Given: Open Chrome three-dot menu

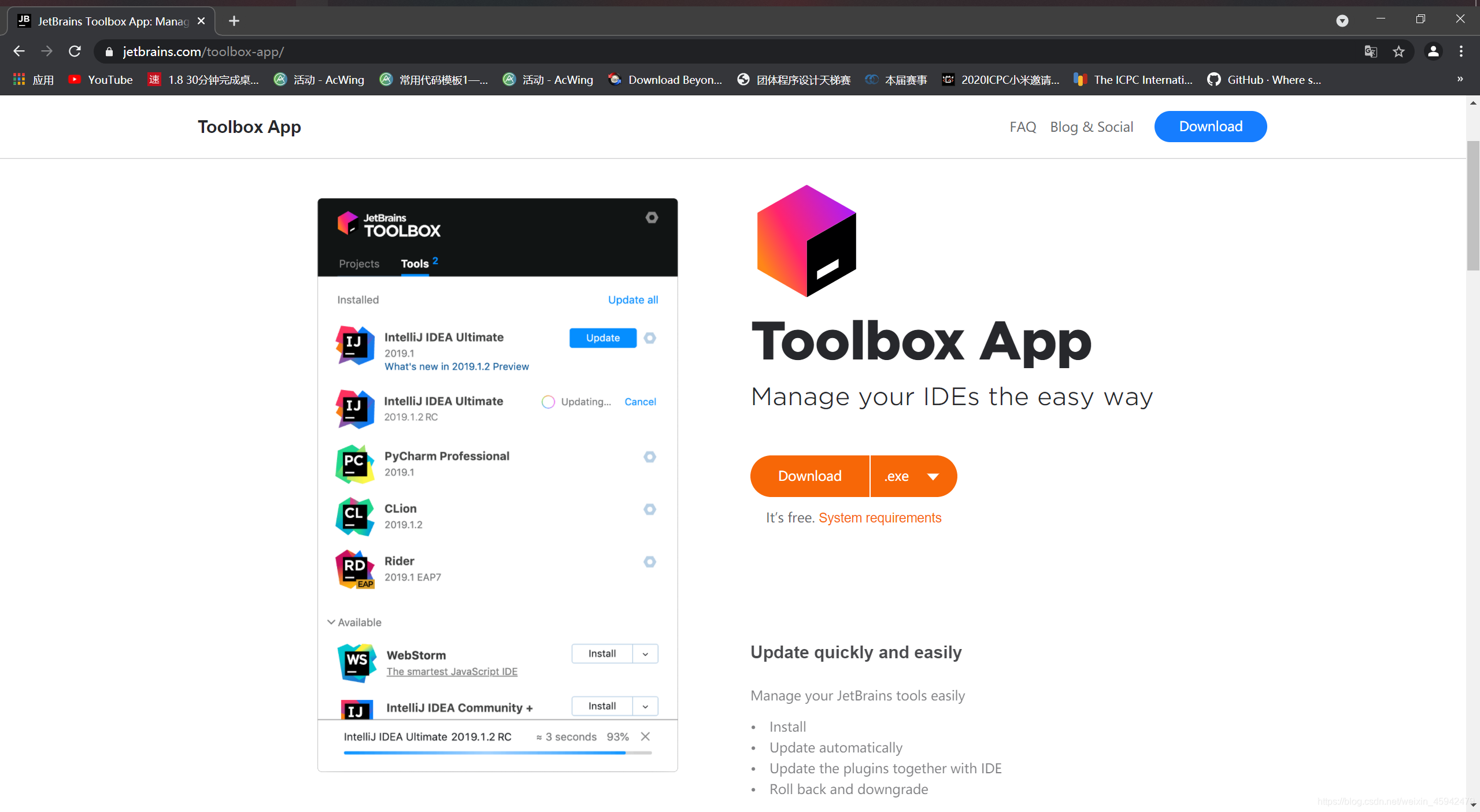Looking at the screenshot, I should [1461, 51].
